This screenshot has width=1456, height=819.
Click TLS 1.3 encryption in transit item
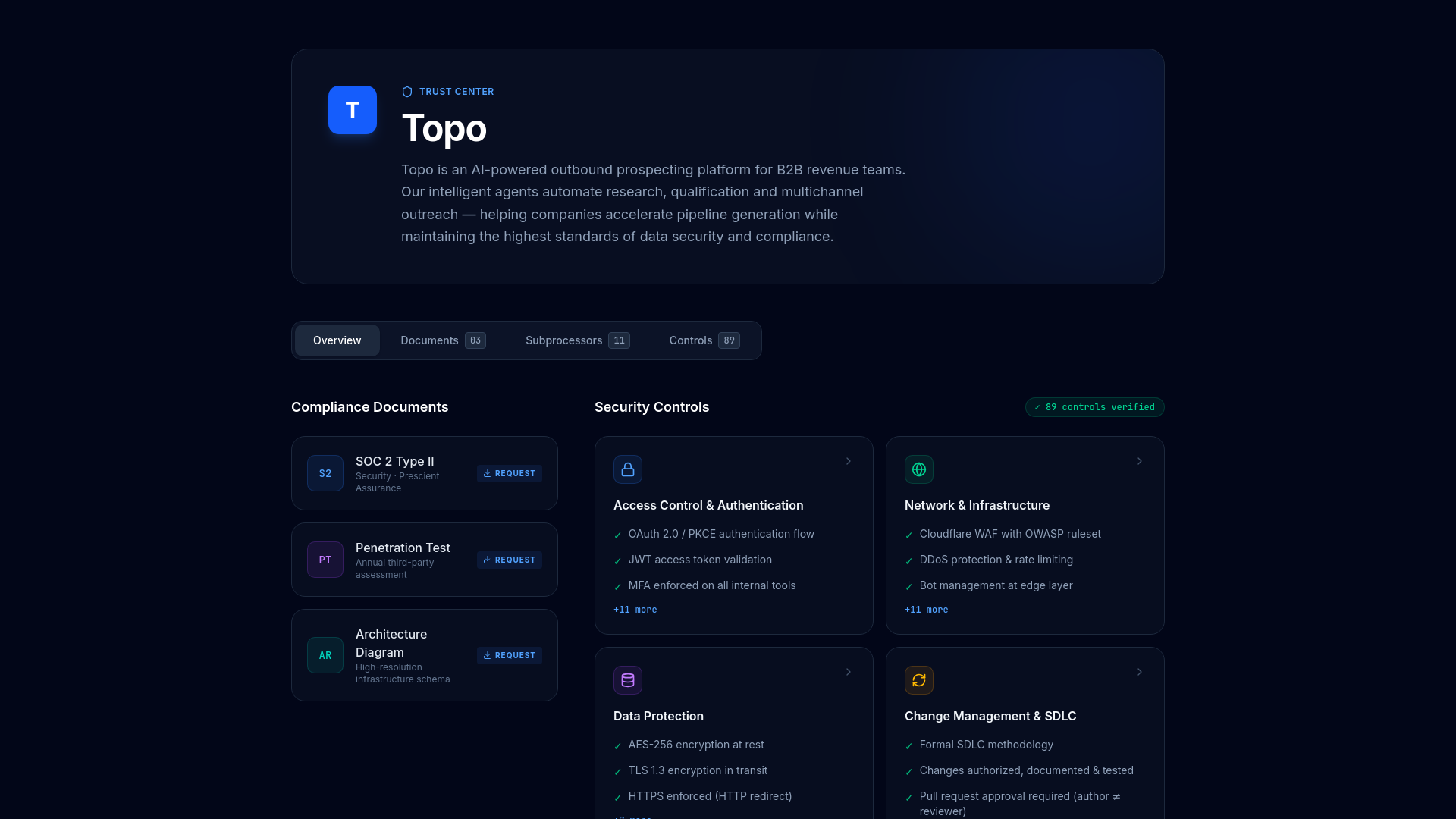click(698, 770)
